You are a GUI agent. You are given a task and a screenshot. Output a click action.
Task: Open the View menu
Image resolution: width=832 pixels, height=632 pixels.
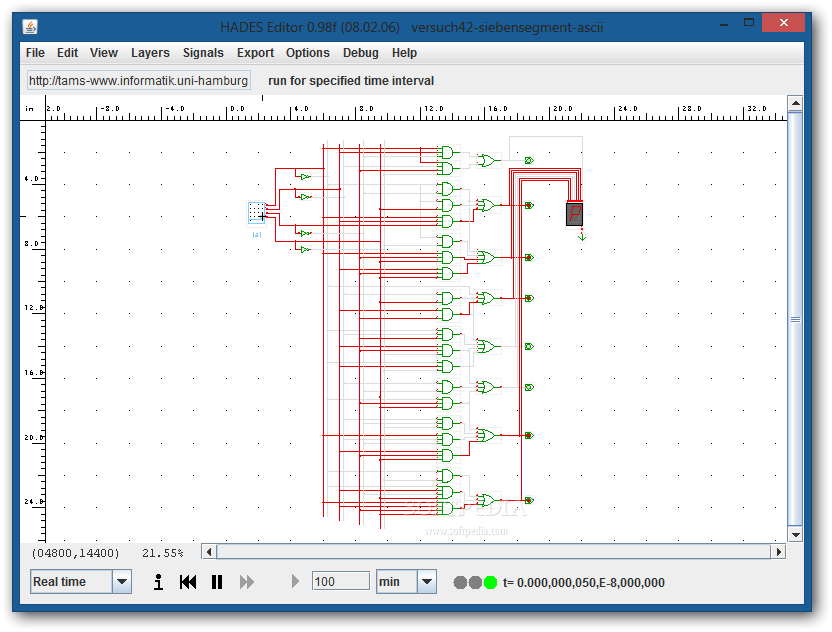click(x=103, y=53)
